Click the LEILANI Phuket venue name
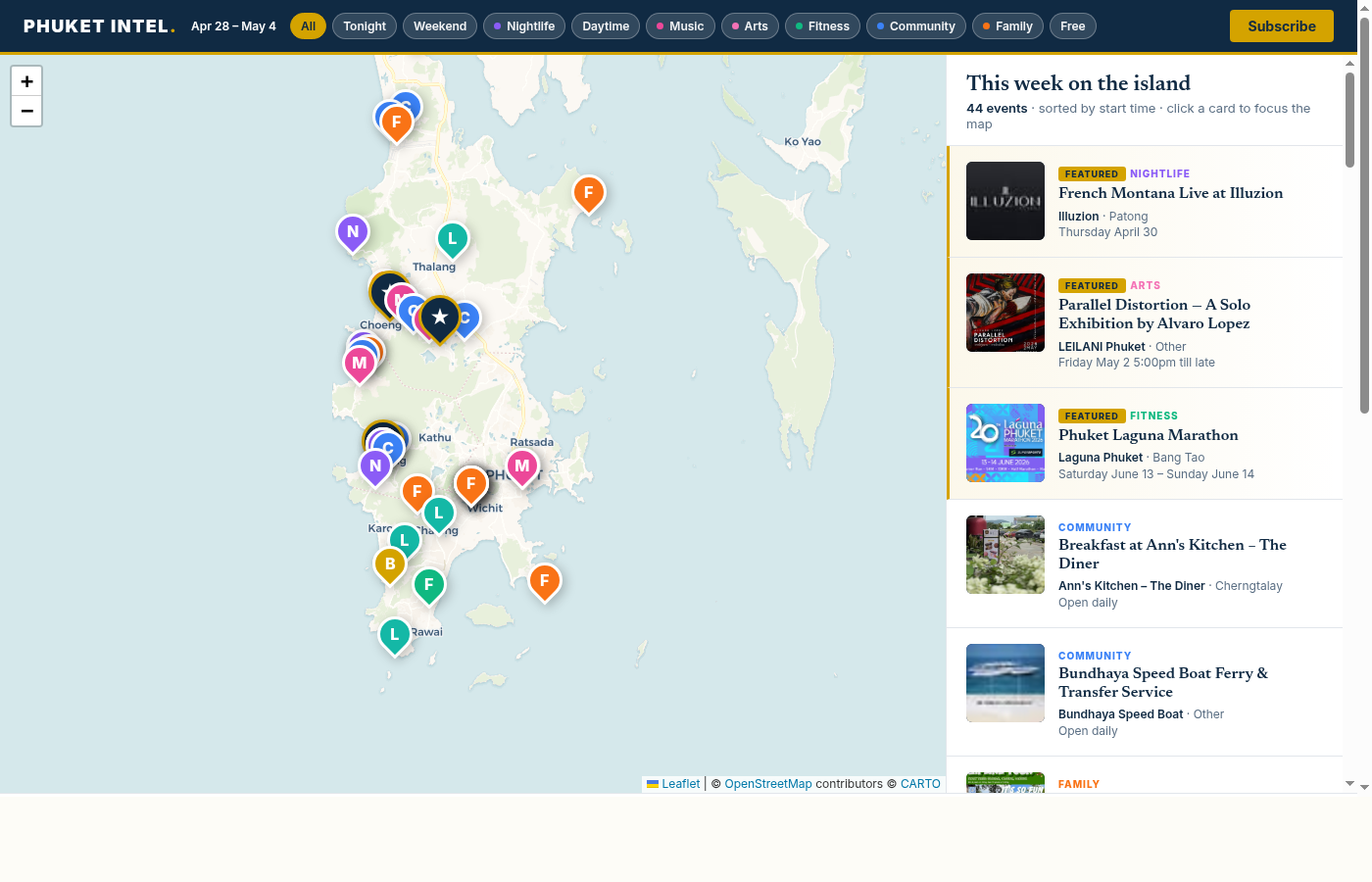Viewport: 1372px width, 882px height. pyautogui.click(x=1102, y=347)
